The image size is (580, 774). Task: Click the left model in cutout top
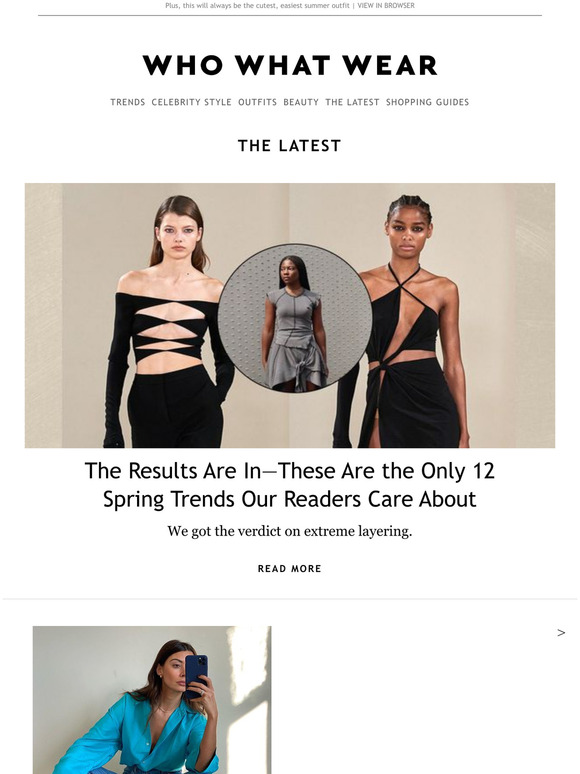pos(168,323)
